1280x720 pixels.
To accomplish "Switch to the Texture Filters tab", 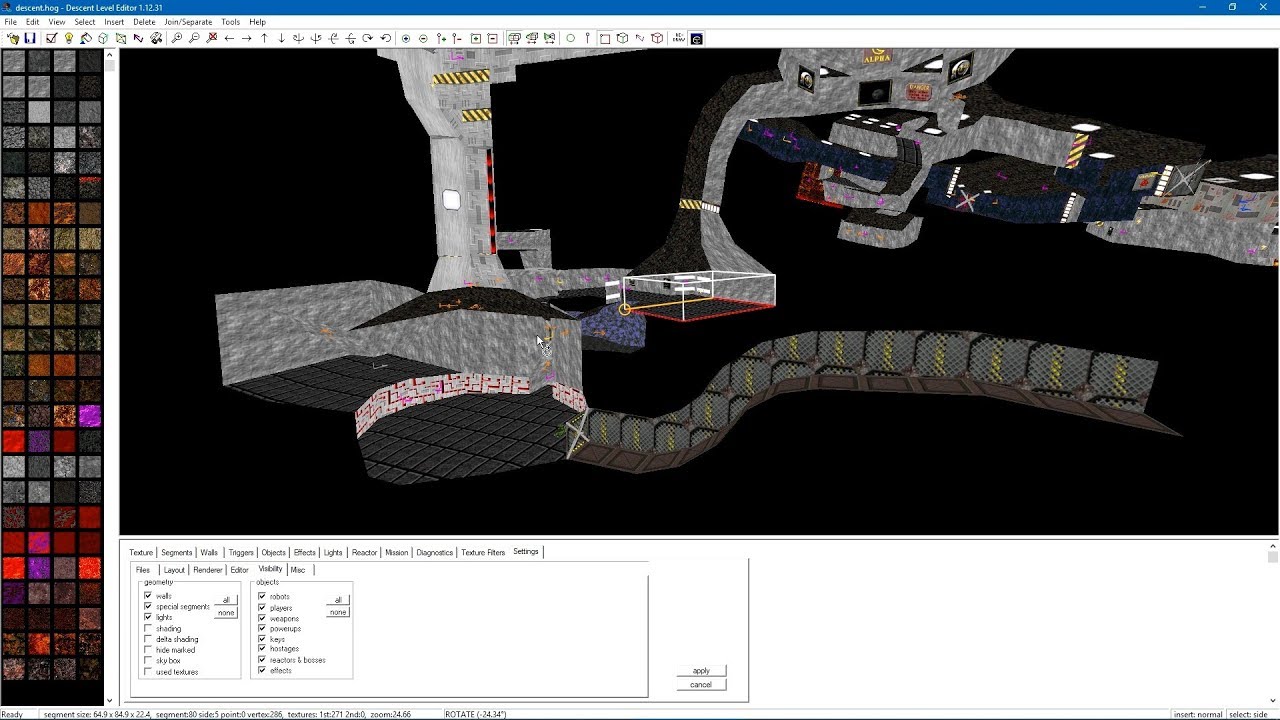I will click(483, 552).
